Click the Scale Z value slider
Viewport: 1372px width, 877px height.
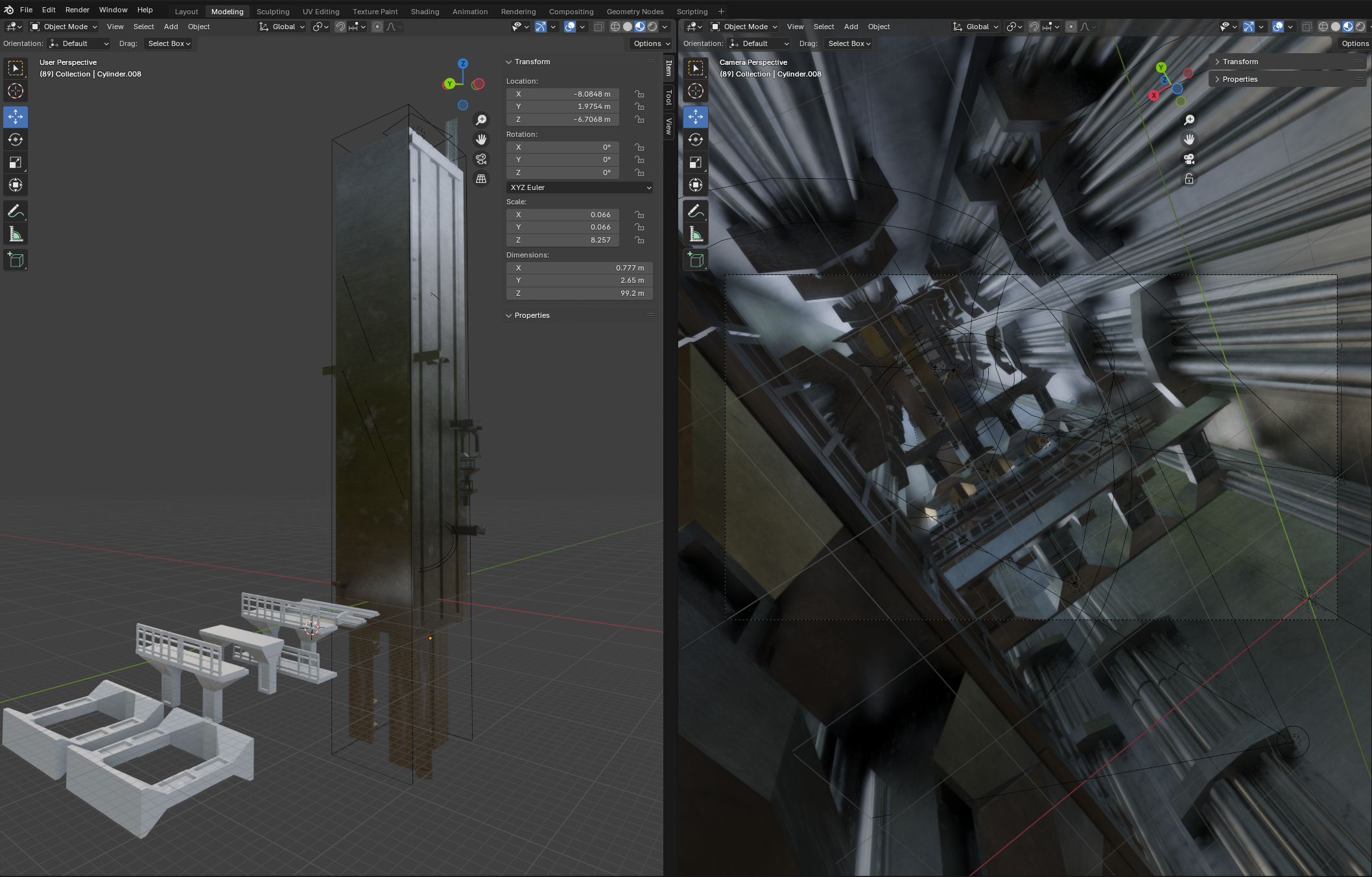tap(562, 240)
